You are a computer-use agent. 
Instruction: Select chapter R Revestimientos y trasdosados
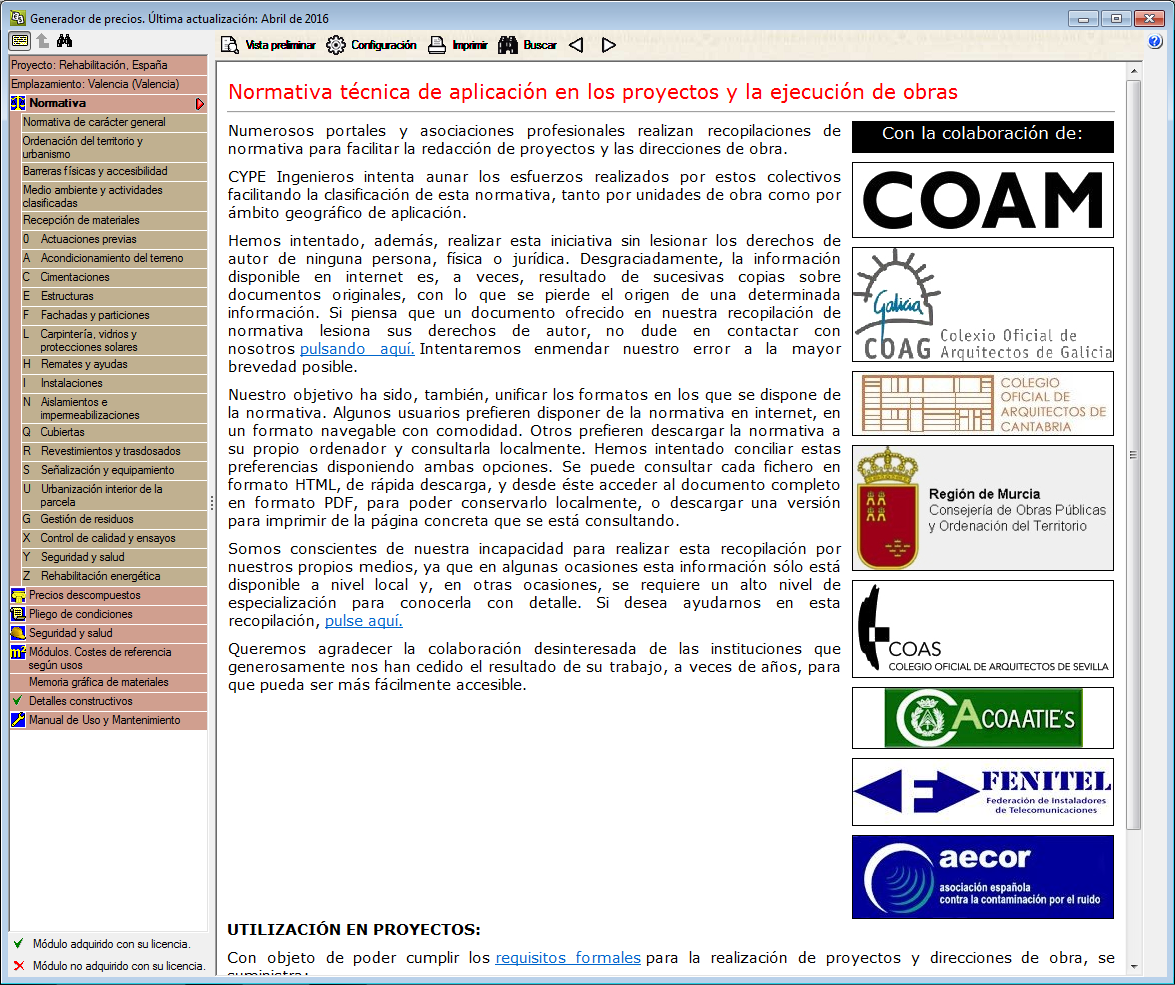coord(115,451)
